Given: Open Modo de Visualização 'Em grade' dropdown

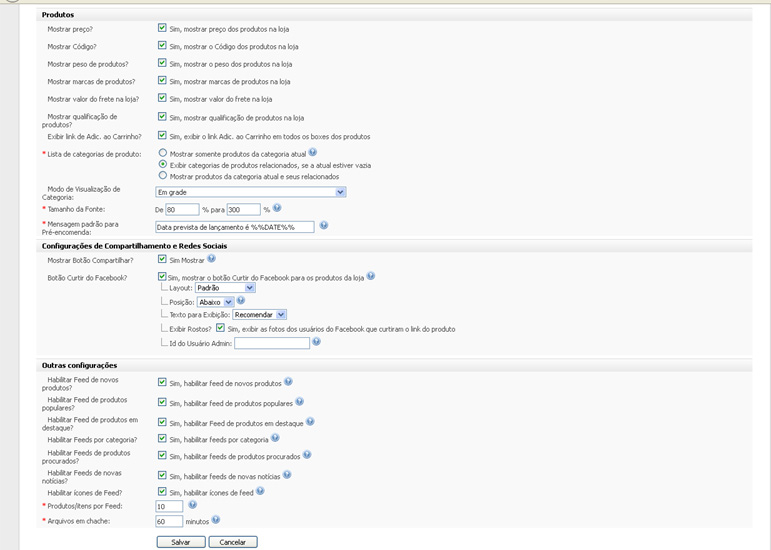Looking at the screenshot, I should coord(251,192).
